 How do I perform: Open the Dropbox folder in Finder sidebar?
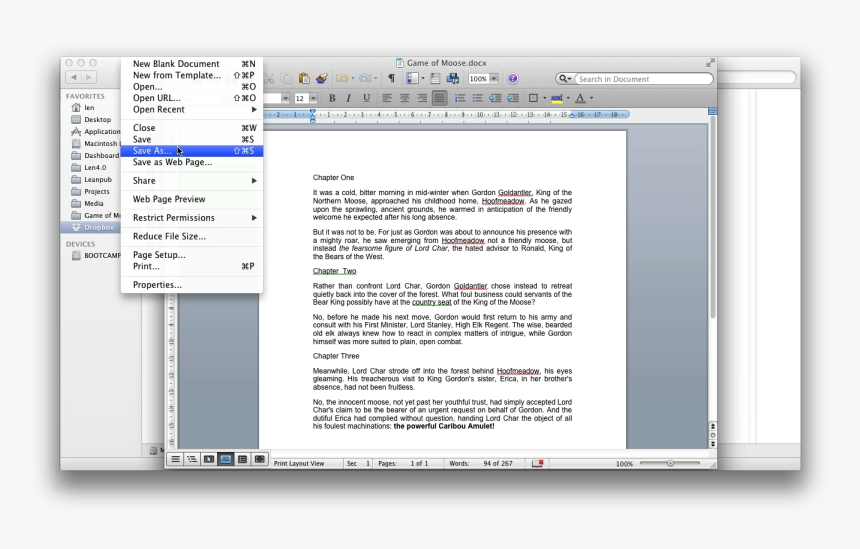click(98, 227)
